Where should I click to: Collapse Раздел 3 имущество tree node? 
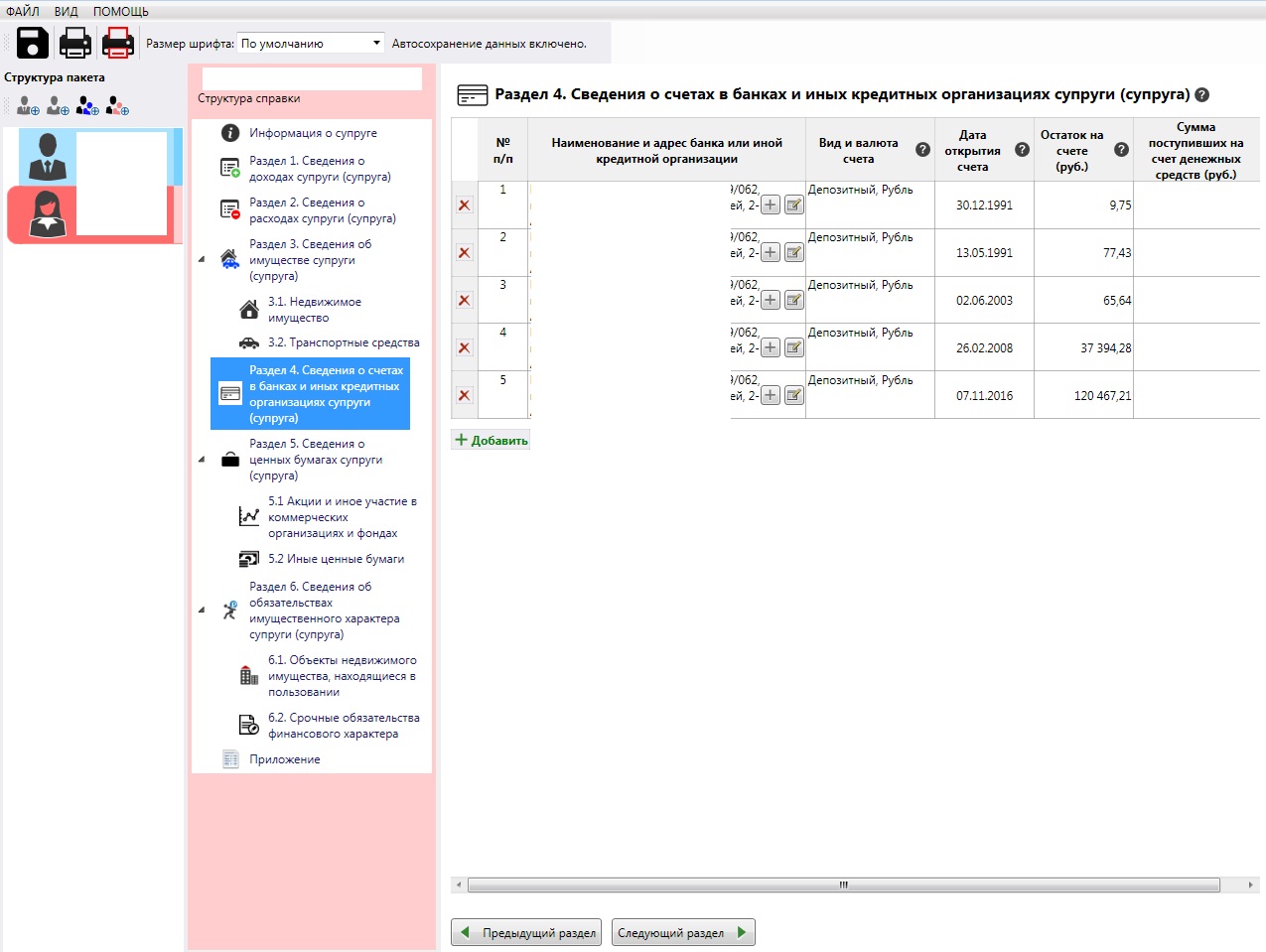pos(202,259)
